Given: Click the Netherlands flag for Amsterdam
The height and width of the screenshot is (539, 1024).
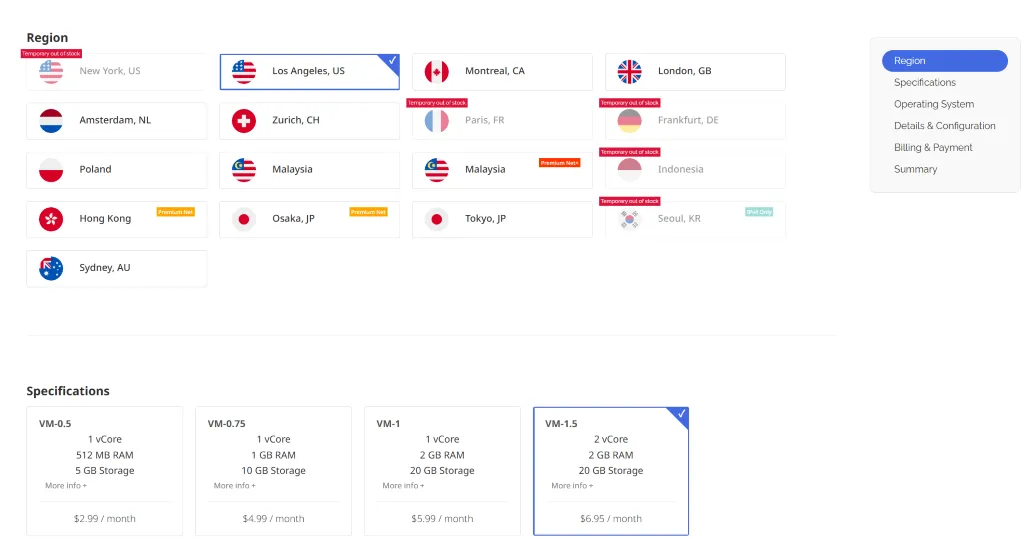Looking at the screenshot, I should click(x=51, y=121).
